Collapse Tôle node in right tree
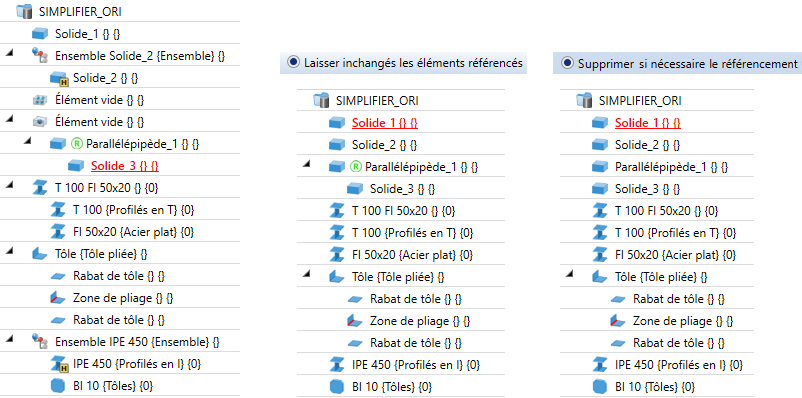This screenshot has height=398, width=802. click(570, 274)
